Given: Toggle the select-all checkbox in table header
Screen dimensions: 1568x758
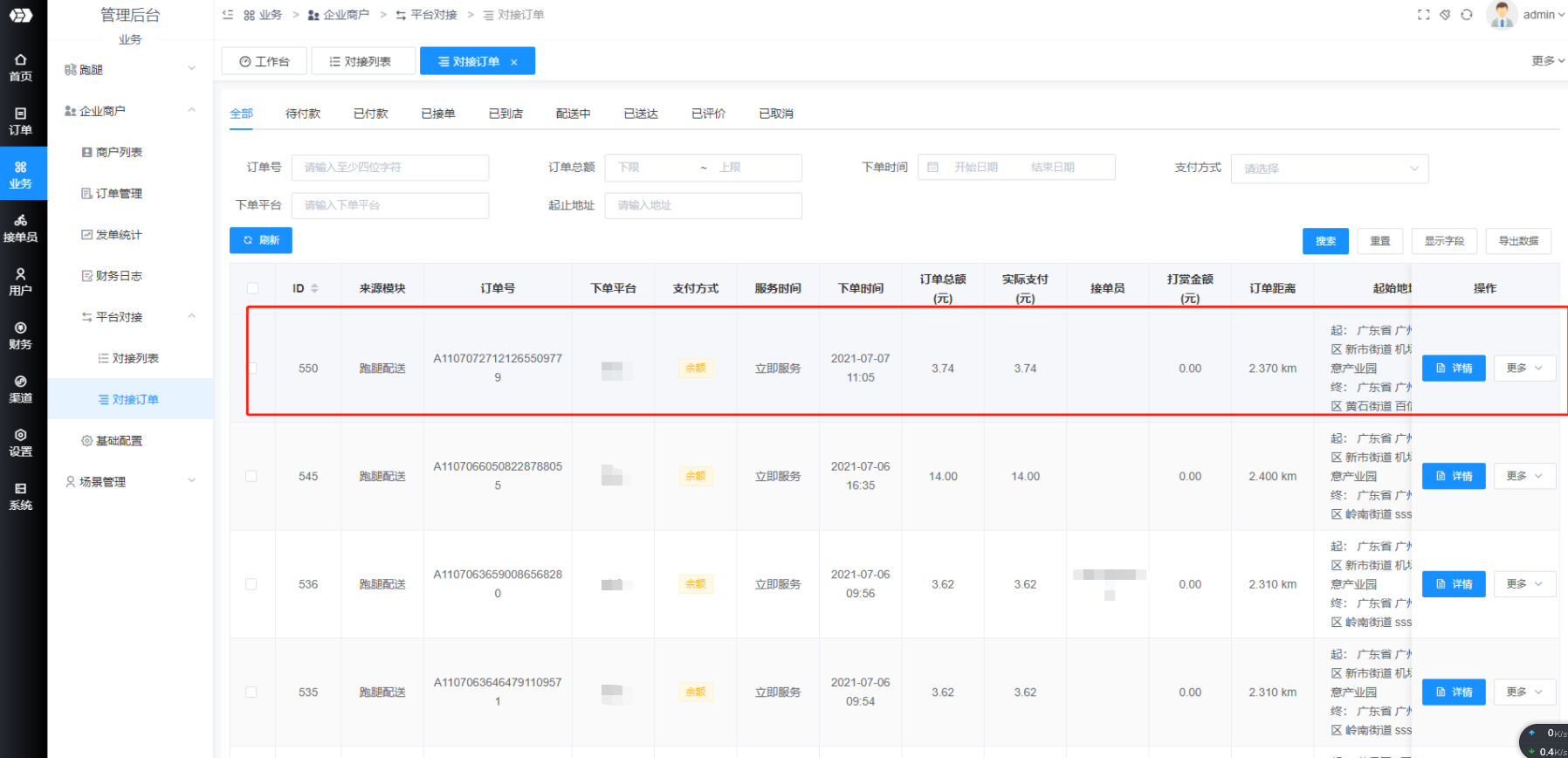Looking at the screenshot, I should coord(252,288).
